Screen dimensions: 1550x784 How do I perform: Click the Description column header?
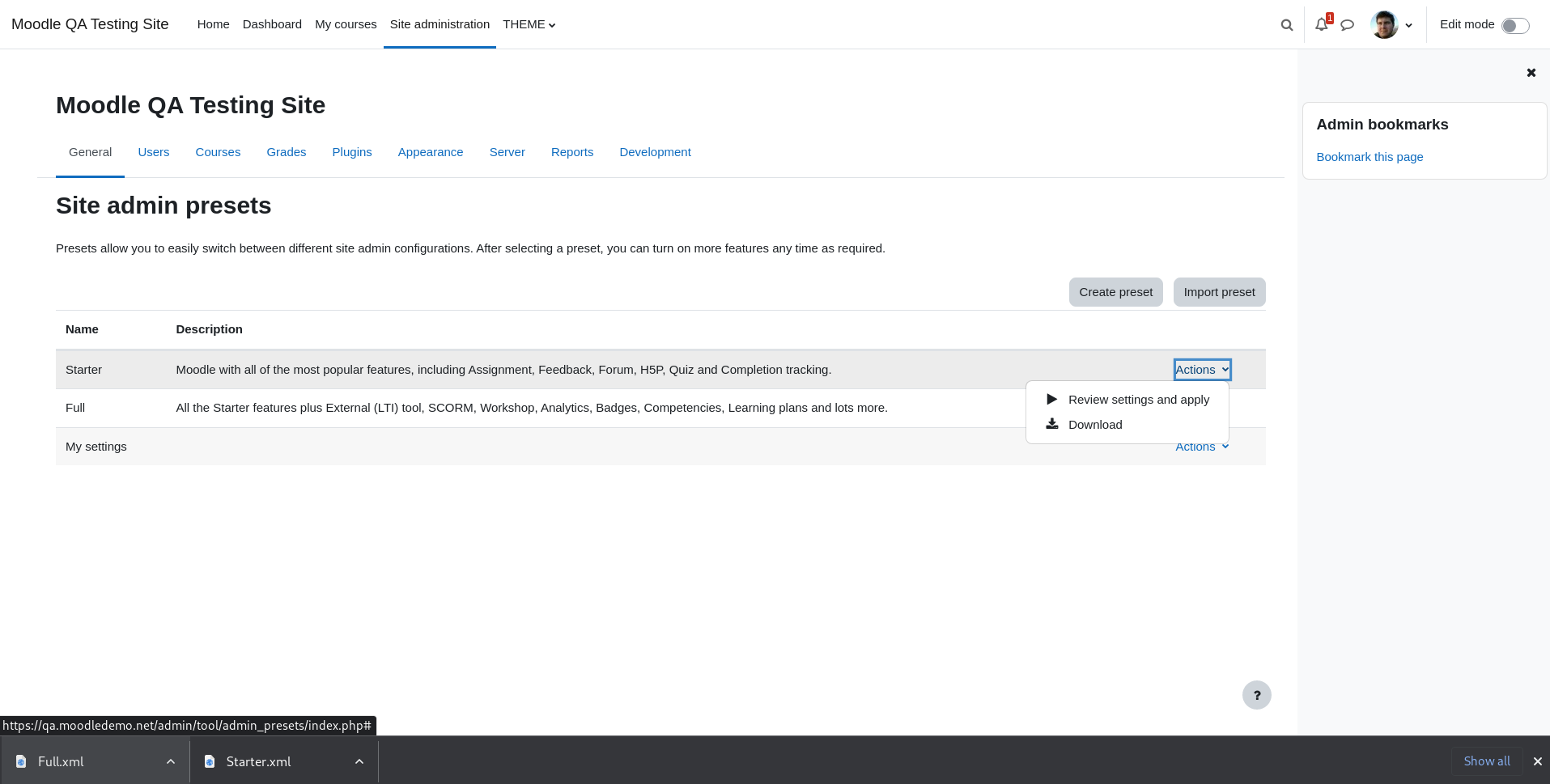209,329
